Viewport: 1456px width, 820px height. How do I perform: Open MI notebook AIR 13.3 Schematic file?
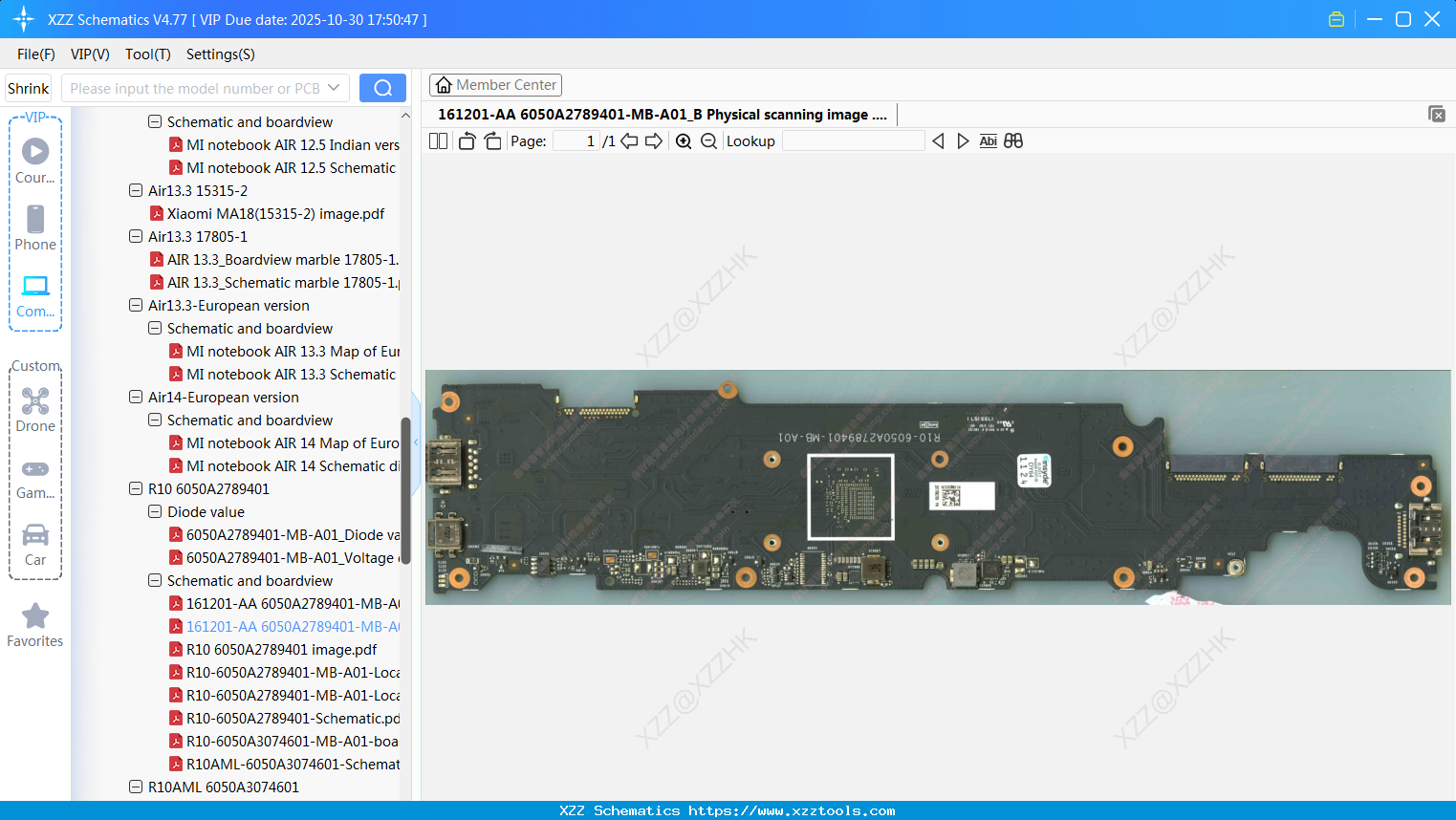[291, 375]
